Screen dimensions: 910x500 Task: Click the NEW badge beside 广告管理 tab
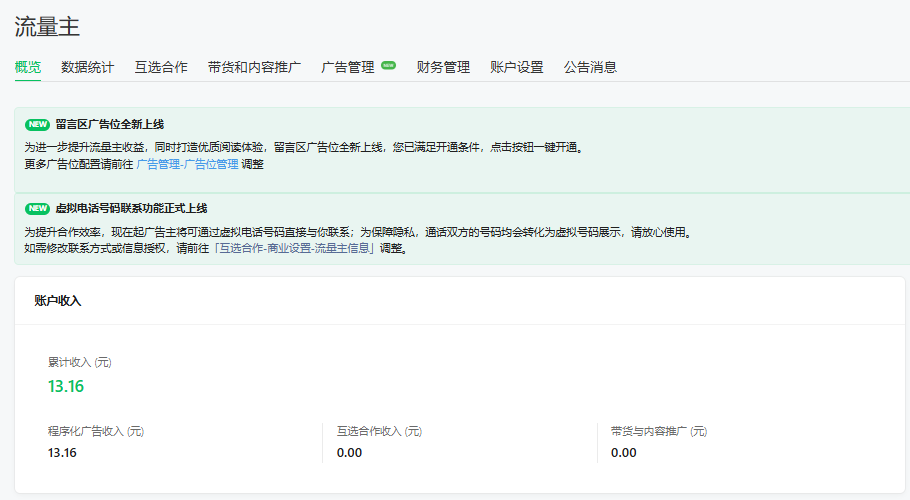[388, 66]
